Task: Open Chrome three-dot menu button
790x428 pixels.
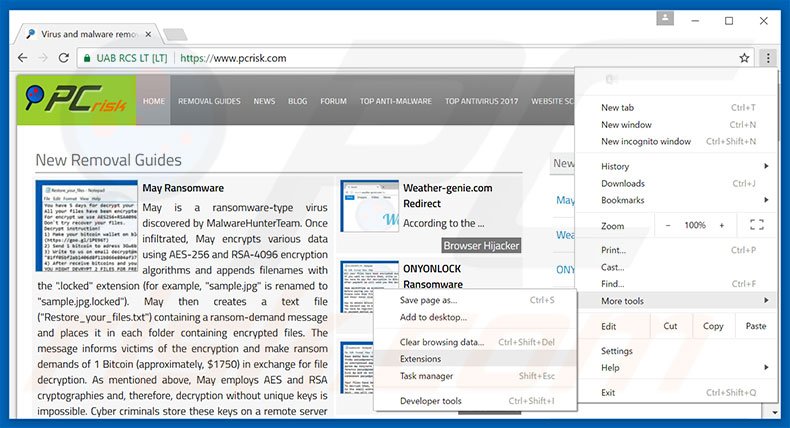Action: tap(768, 58)
